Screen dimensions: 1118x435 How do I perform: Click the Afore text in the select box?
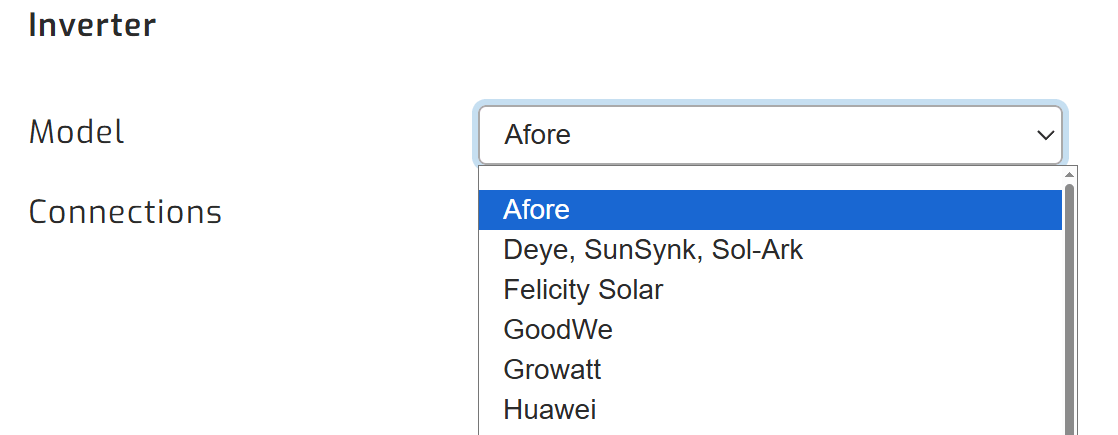click(538, 135)
